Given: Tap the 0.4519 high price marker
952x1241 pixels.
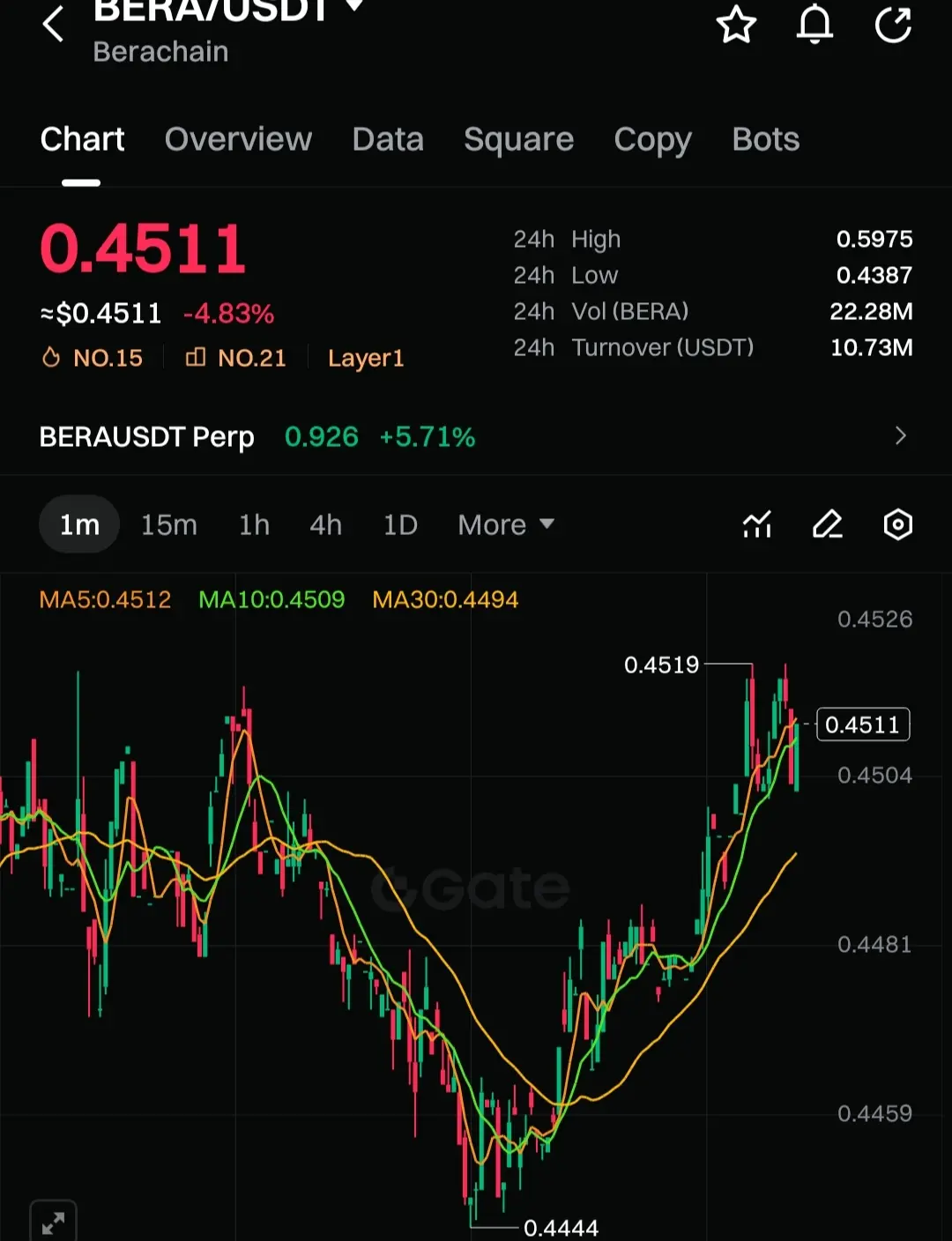Looking at the screenshot, I should (x=661, y=665).
